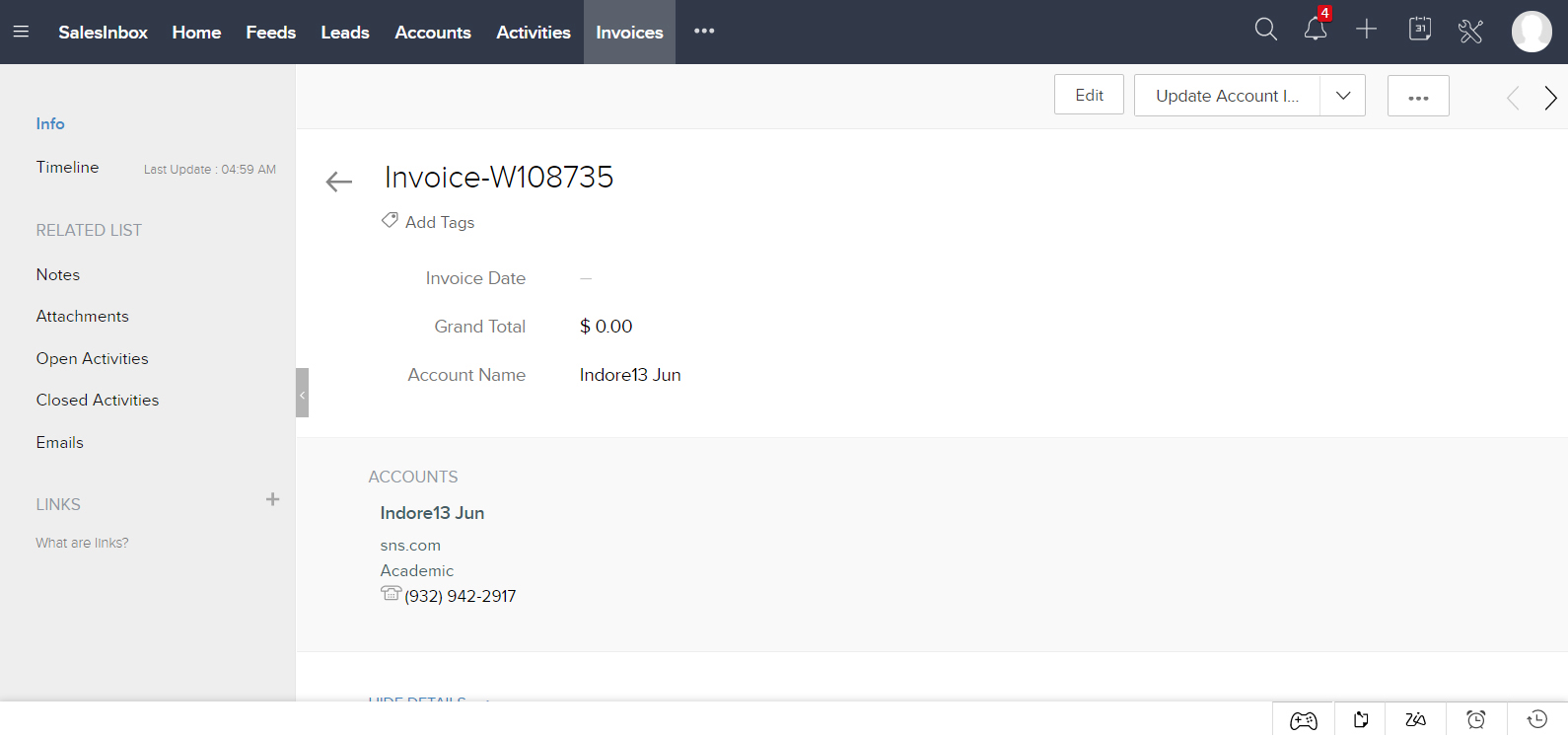Open the Feeds tab
Viewport: 1568px width, 738px height.
[271, 33]
